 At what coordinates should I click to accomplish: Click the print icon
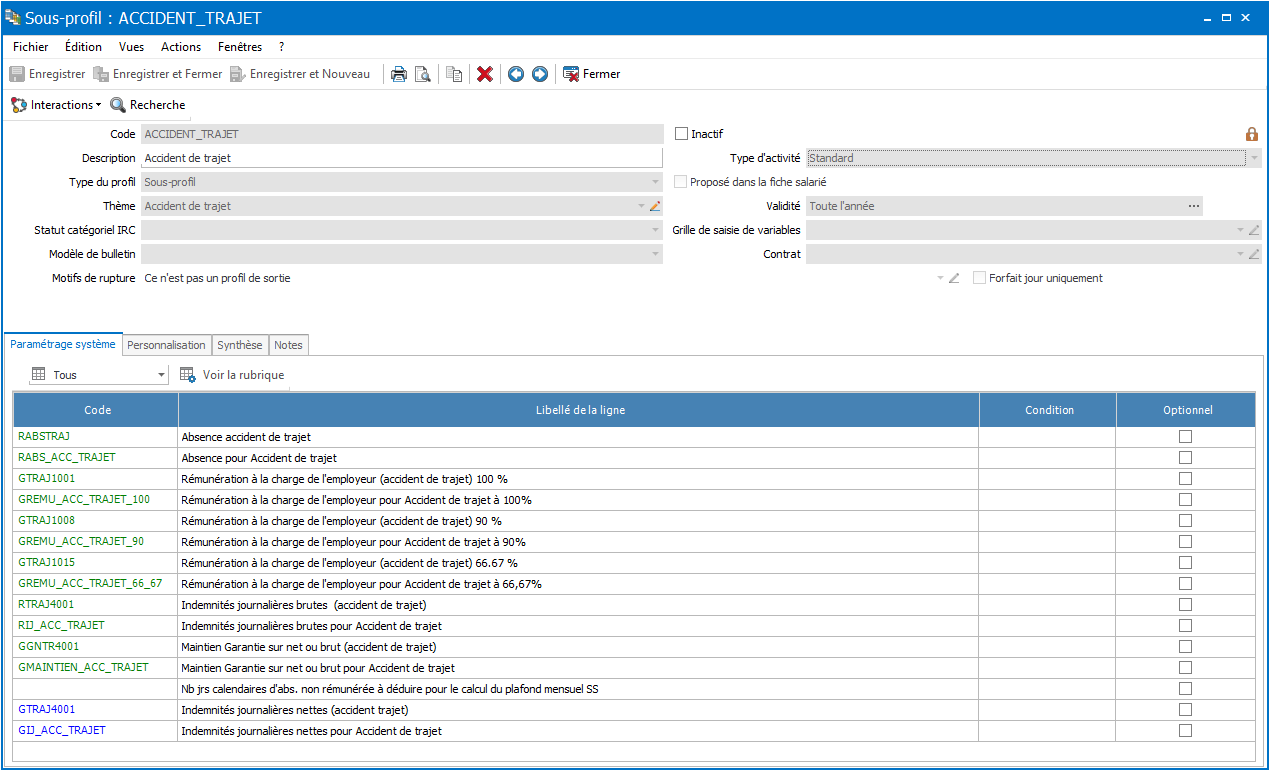pos(399,74)
